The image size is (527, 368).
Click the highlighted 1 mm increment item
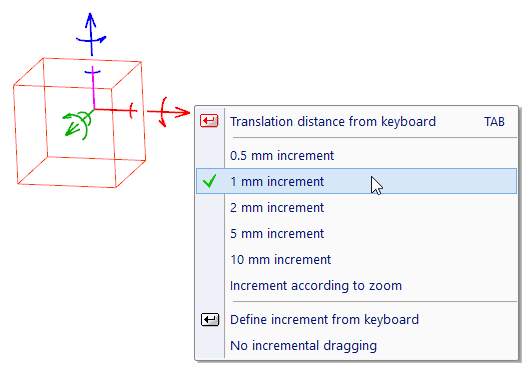pos(356,181)
